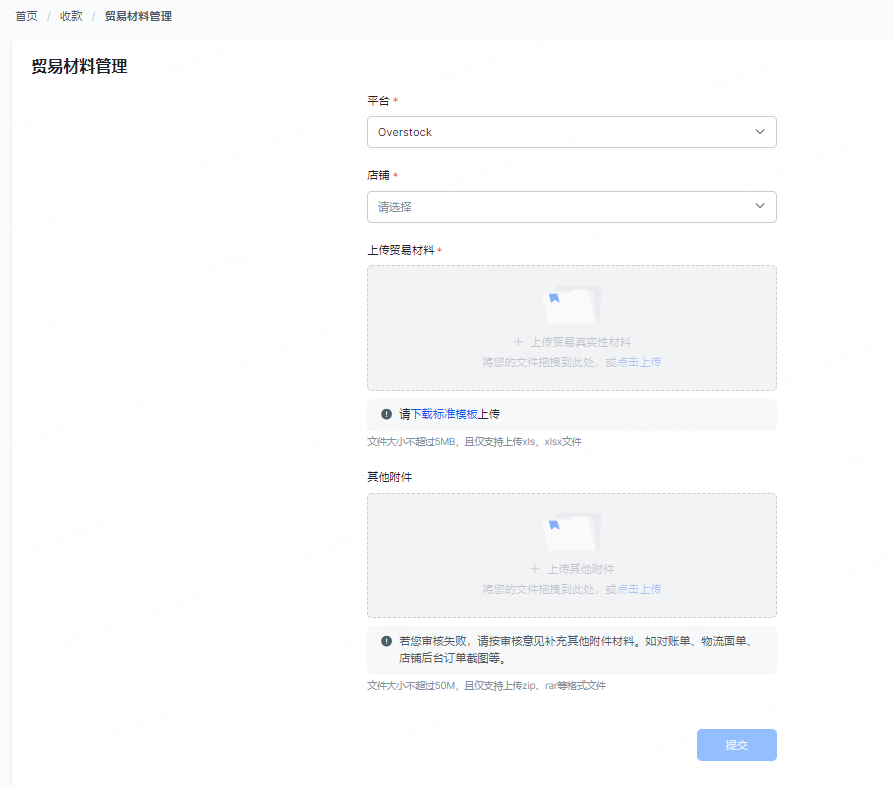Click the chevron arrow in 店铺 selector
Image resolution: width=894 pixels, height=786 pixels.
[x=760, y=207]
